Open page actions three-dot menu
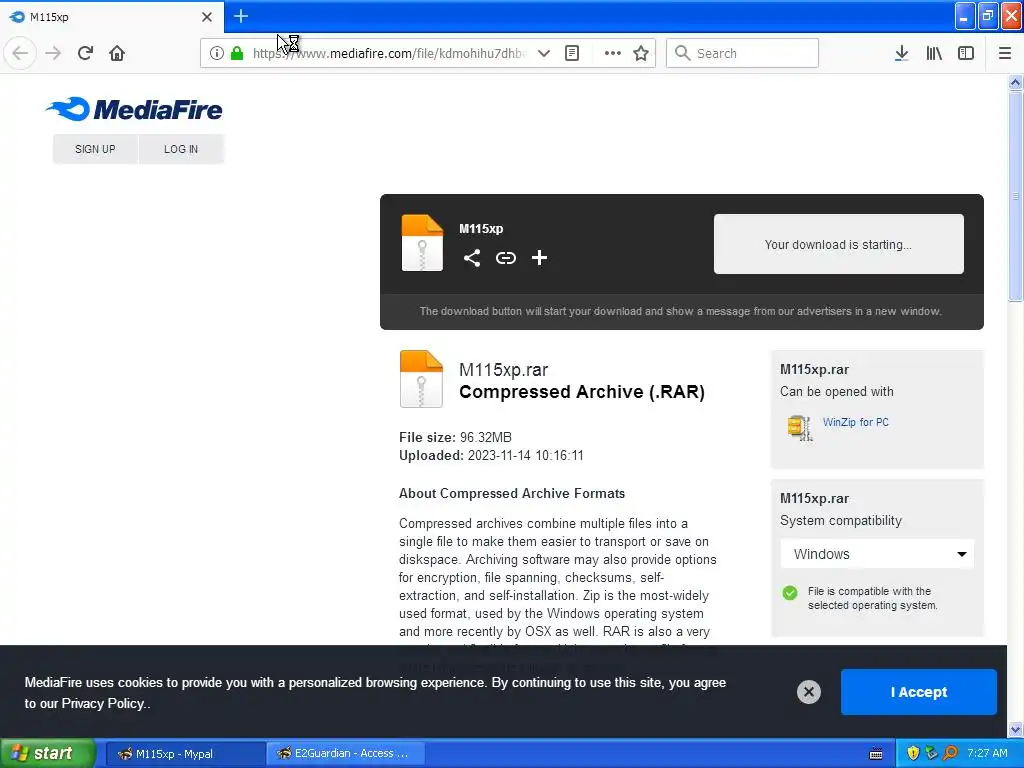 (613, 53)
